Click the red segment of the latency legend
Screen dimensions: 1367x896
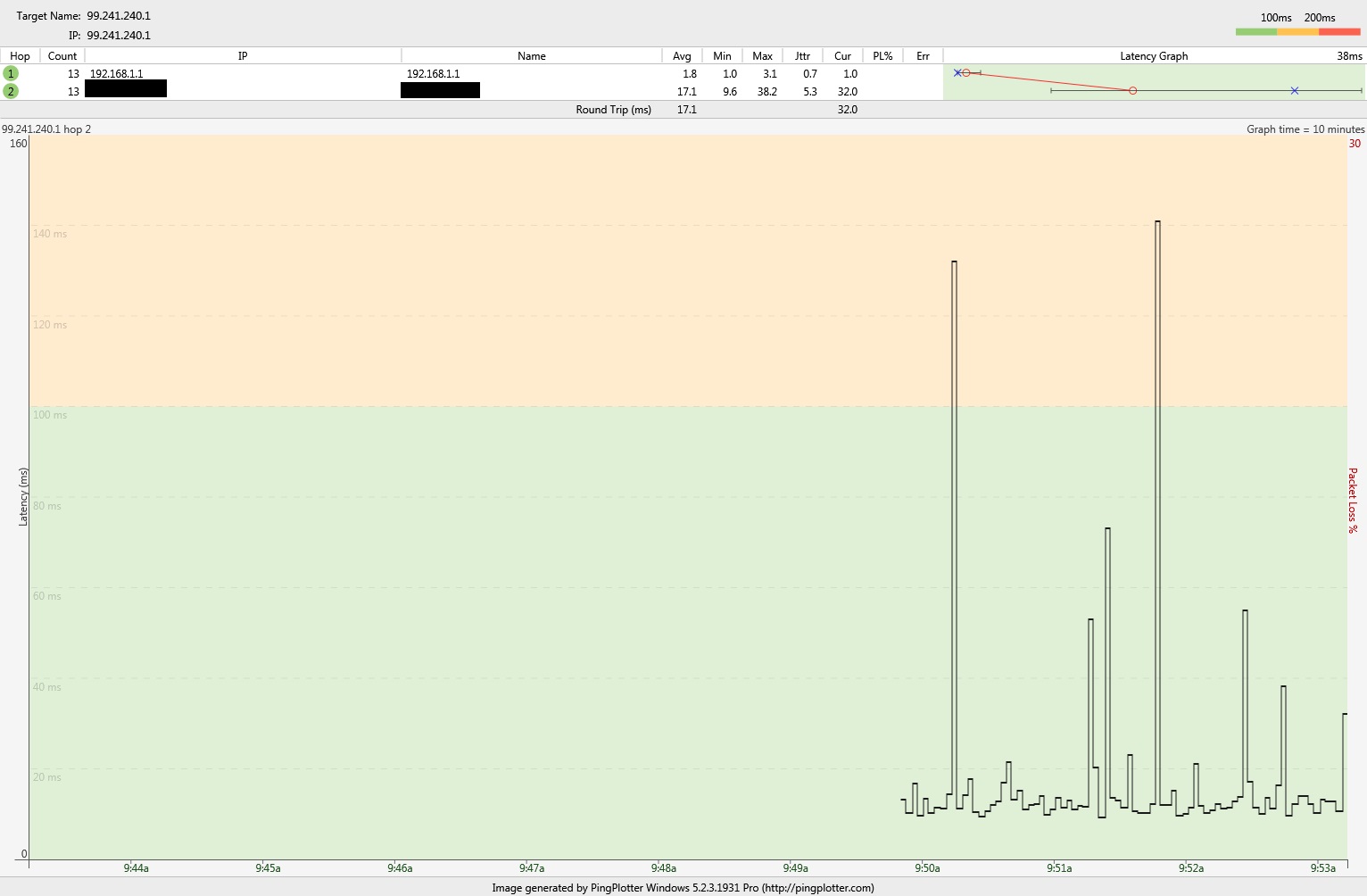(x=1339, y=32)
